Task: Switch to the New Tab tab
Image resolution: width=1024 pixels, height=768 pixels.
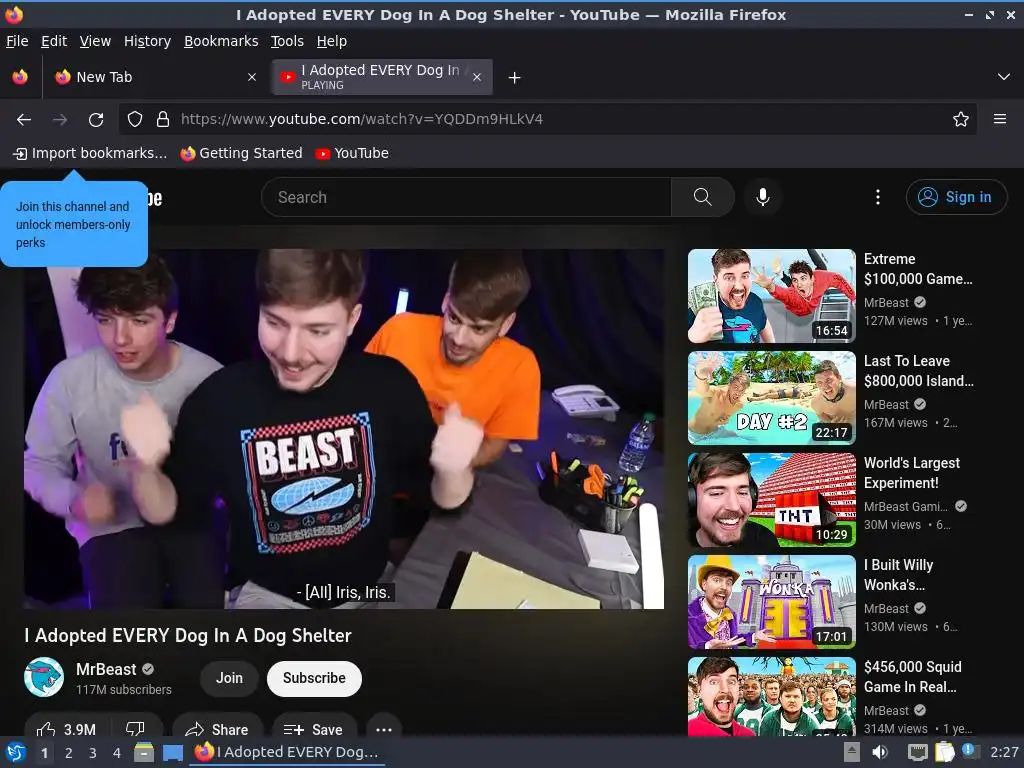Action: click(x=155, y=77)
